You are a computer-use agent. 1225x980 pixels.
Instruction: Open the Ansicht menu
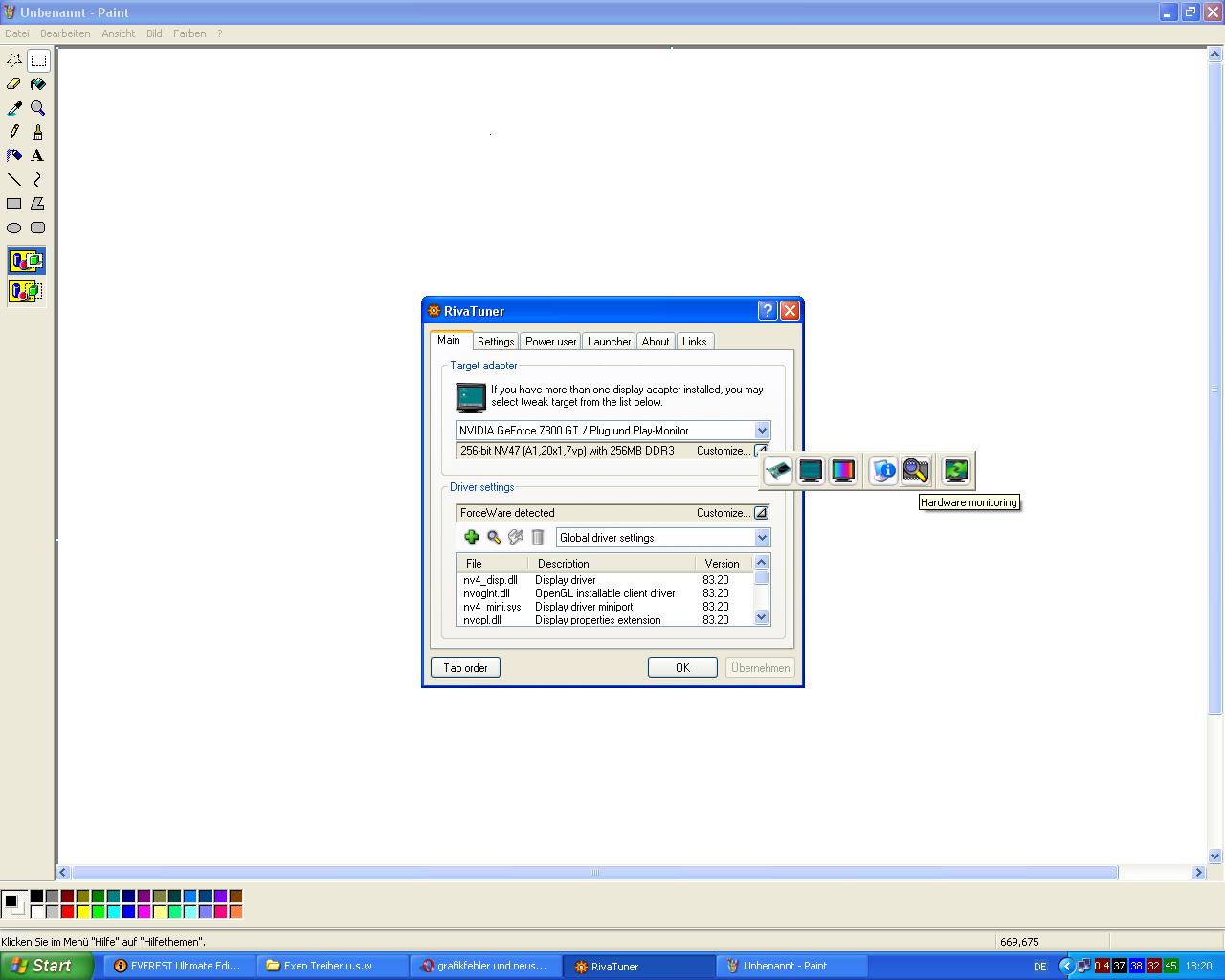(119, 33)
